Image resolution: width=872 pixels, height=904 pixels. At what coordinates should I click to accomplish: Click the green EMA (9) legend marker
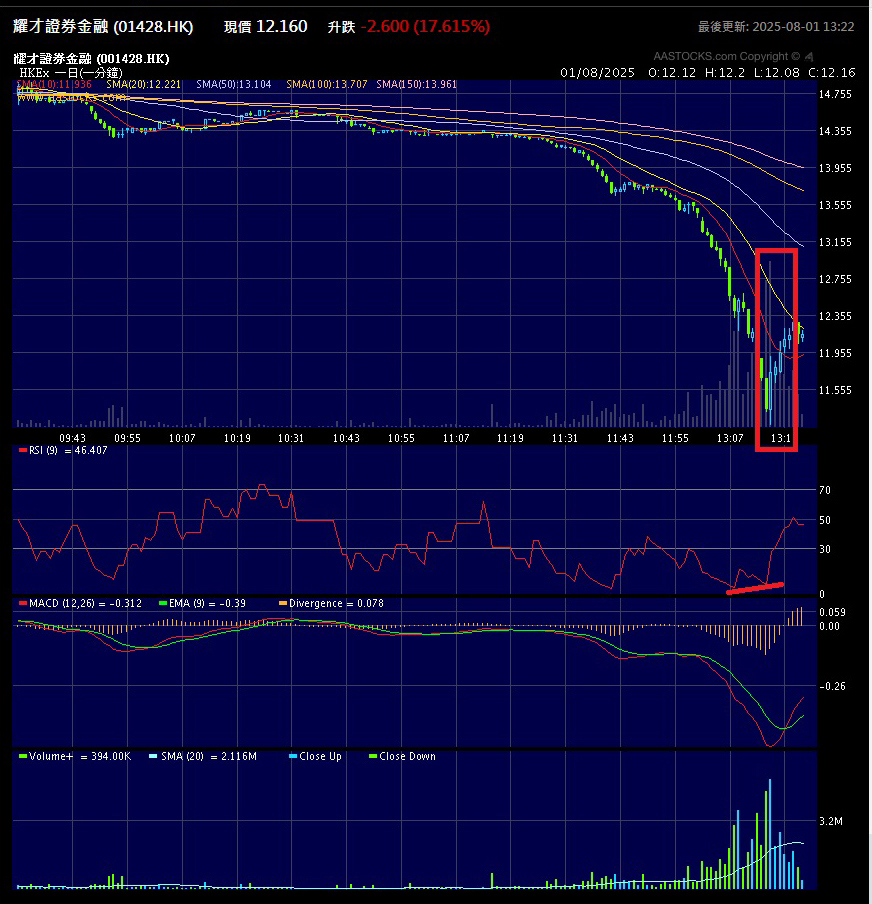163,604
